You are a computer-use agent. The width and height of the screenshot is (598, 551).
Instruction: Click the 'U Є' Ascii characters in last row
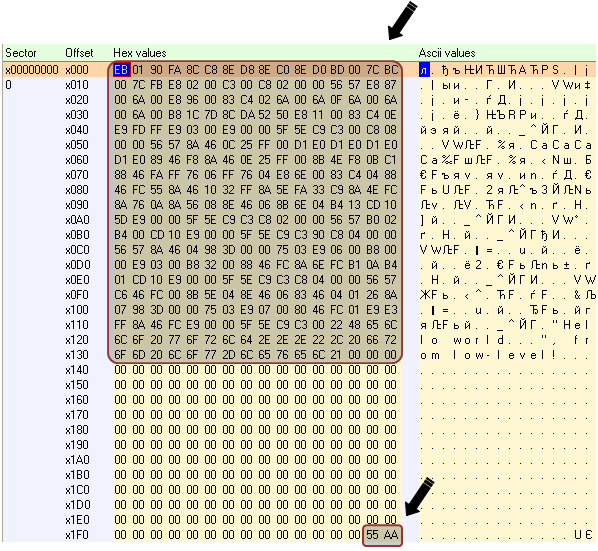coord(583,535)
